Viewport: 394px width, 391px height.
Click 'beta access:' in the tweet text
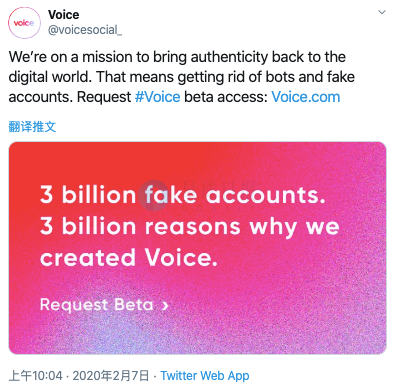(x=226, y=97)
